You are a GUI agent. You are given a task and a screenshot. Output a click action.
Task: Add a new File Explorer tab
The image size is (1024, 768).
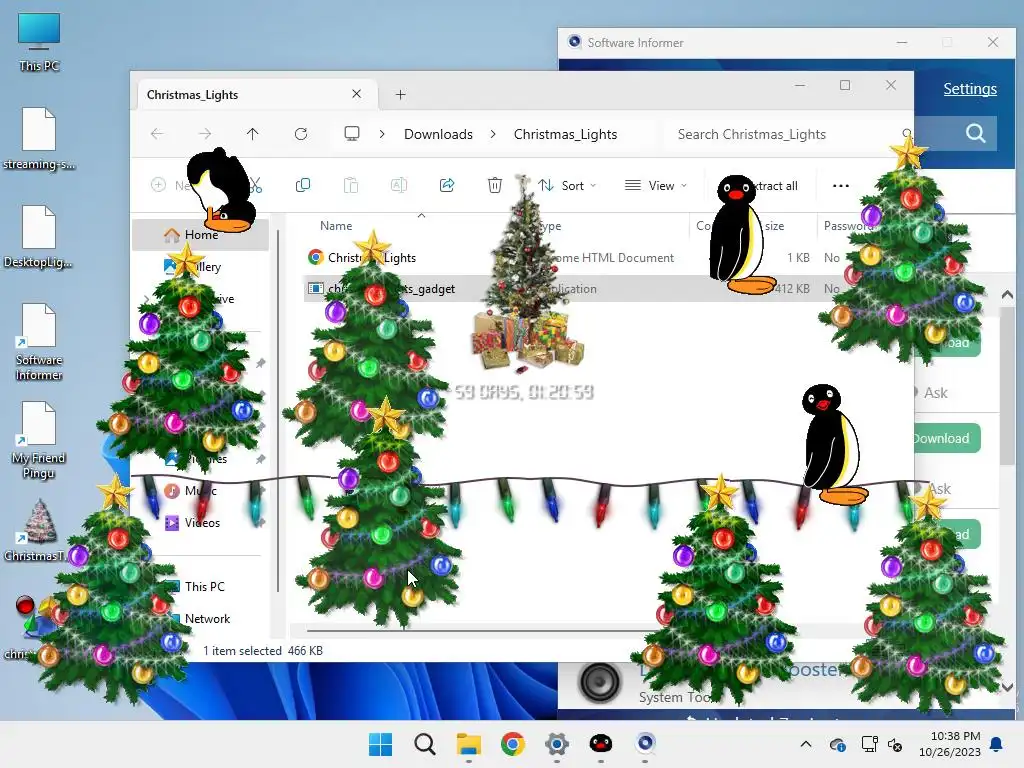coord(400,95)
